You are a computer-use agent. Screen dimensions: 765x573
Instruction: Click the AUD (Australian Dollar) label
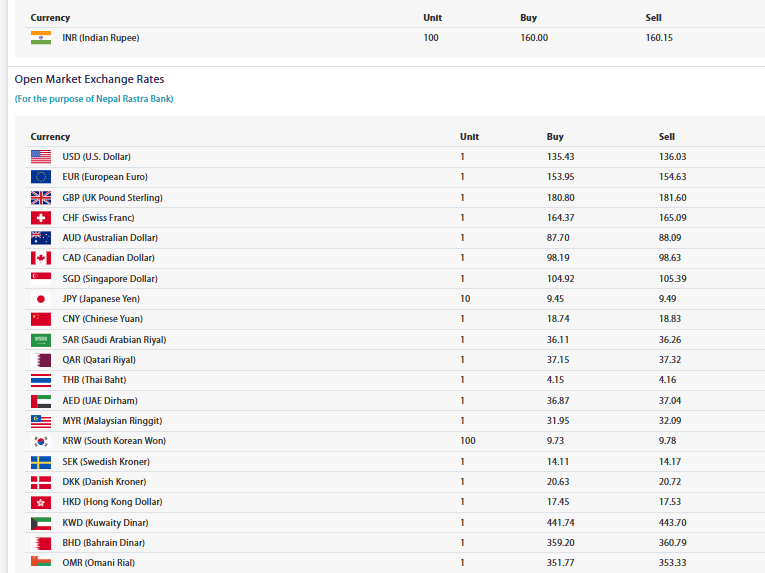[x=110, y=238]
